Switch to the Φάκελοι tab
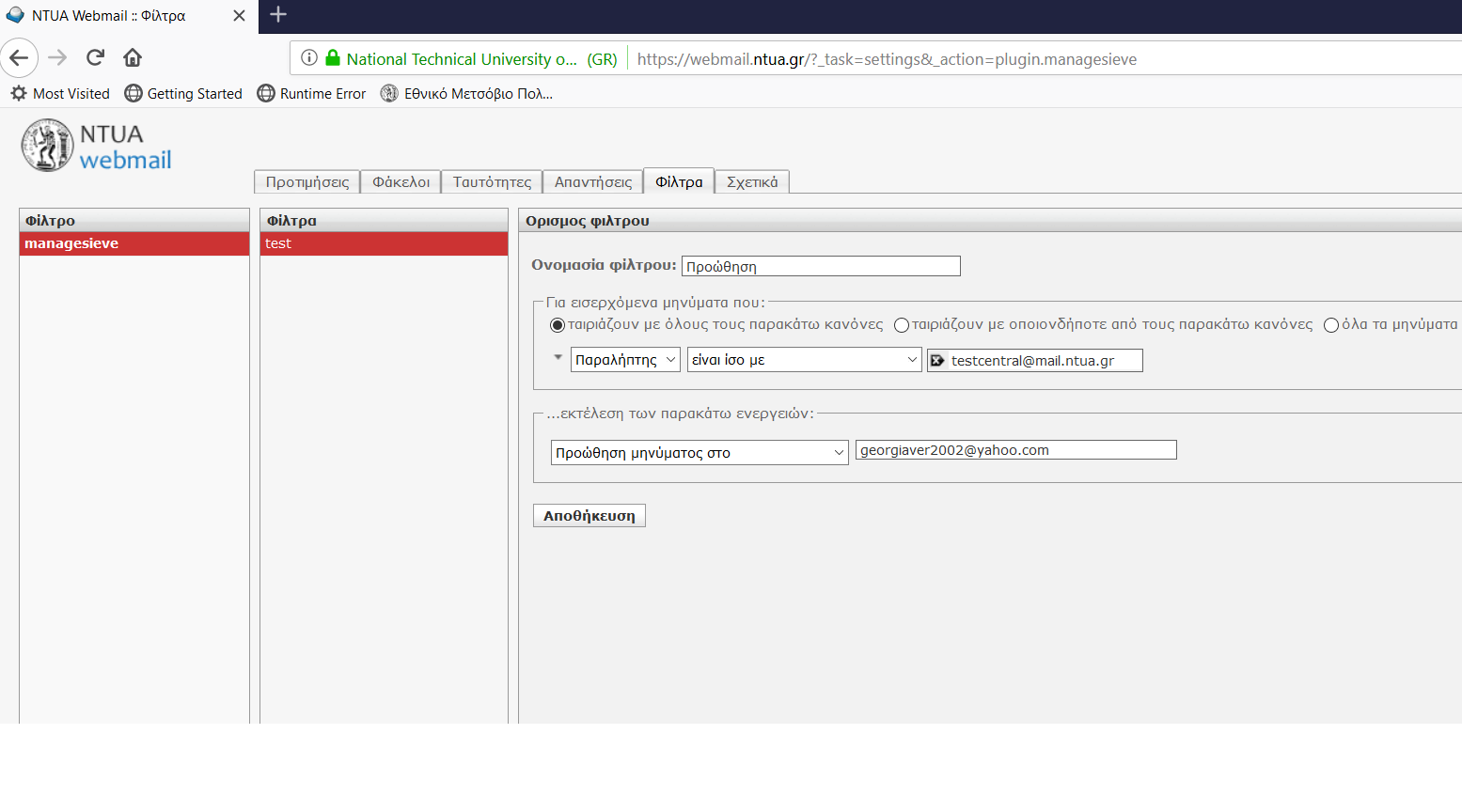This screenshot has height=812, width=1462. [401, 181]
